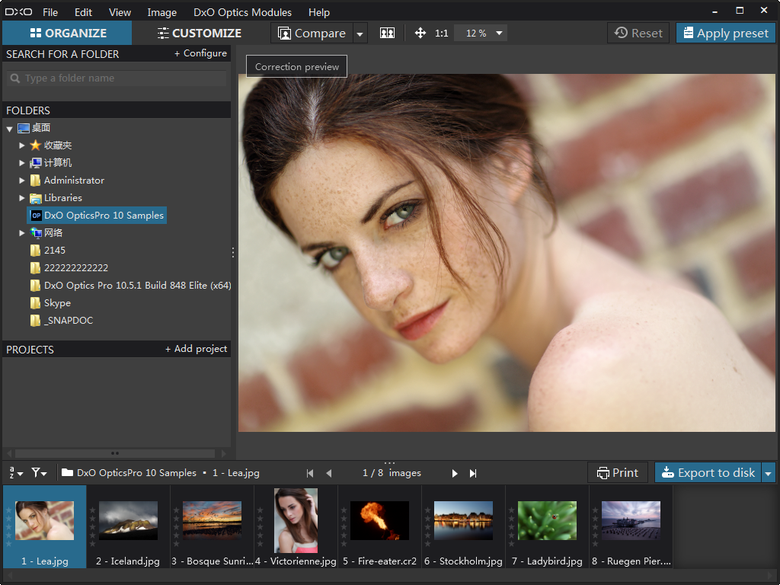
Task: Expand the Administrator folder tree node
Action: pyautogui.click(x=22, y=181)
